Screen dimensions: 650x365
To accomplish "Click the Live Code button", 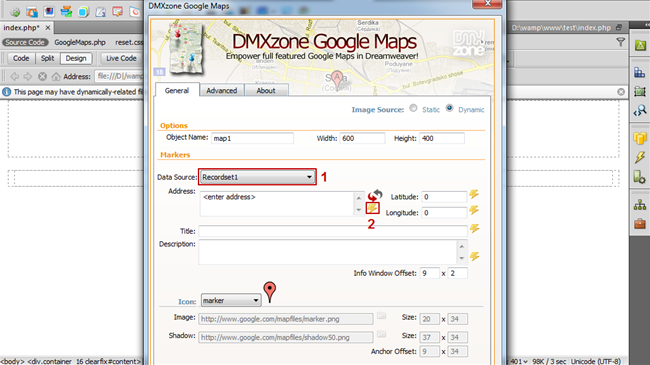I will click(x=121, y=58).
